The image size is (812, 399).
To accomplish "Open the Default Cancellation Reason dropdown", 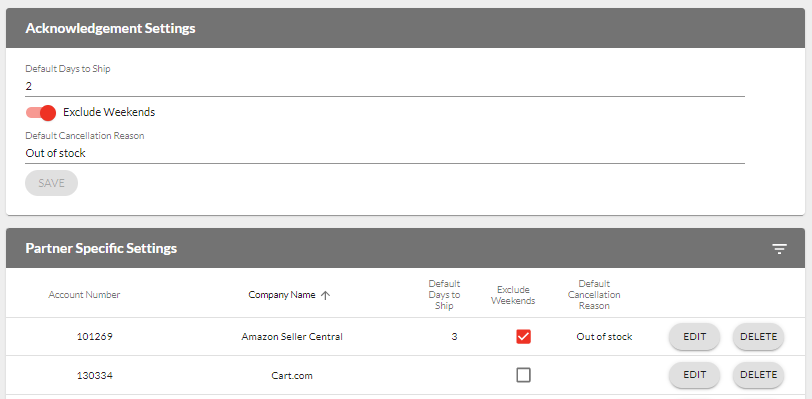I will tap(385, 153).
